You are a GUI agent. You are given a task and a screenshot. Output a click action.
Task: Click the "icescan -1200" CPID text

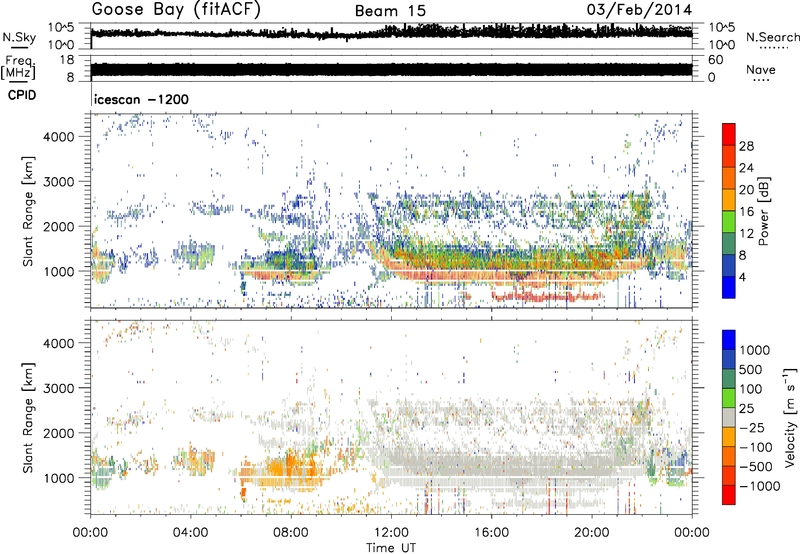pos(141,99)
